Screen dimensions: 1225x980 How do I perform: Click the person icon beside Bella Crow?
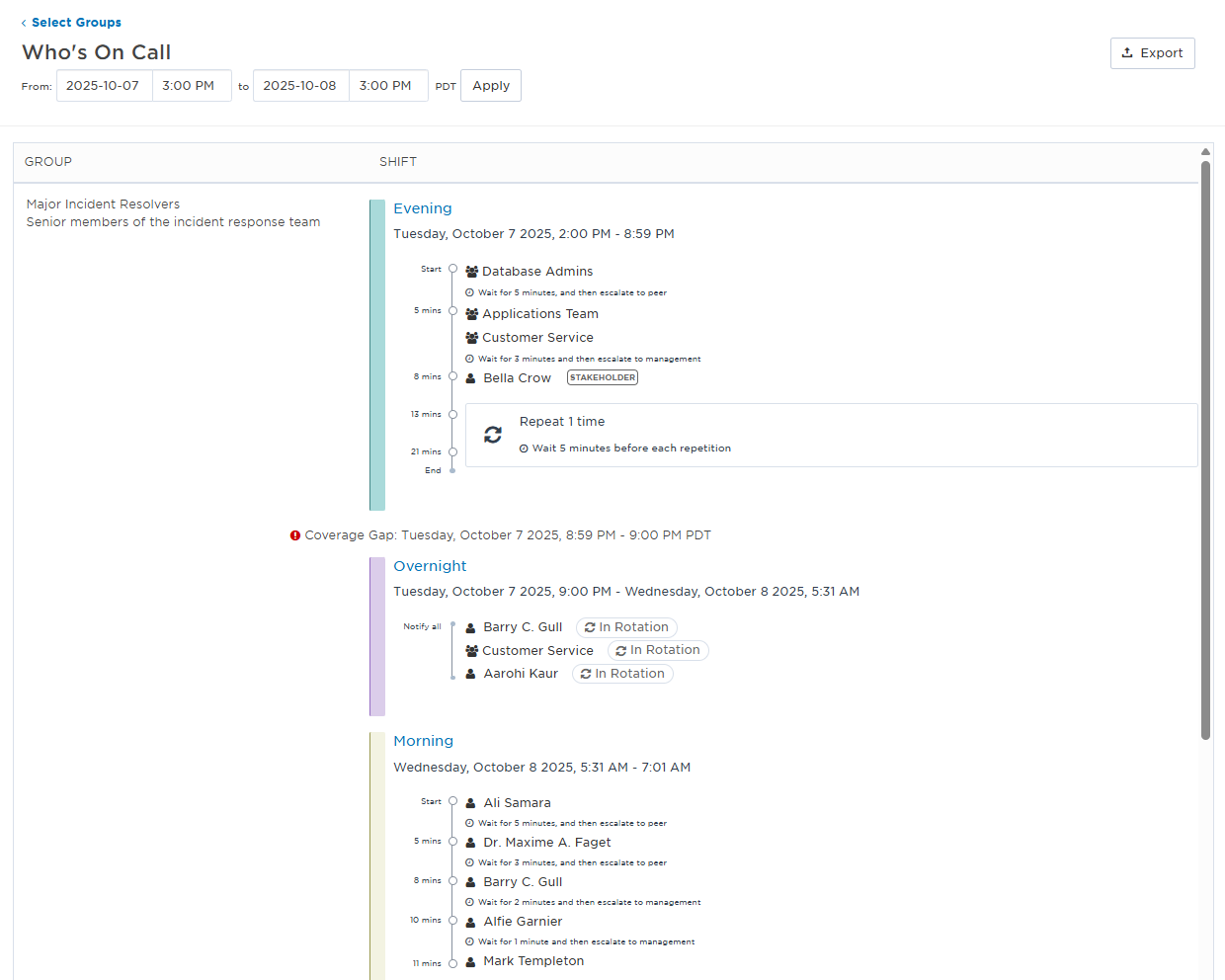pyautogui.click(x=471, y=378)
